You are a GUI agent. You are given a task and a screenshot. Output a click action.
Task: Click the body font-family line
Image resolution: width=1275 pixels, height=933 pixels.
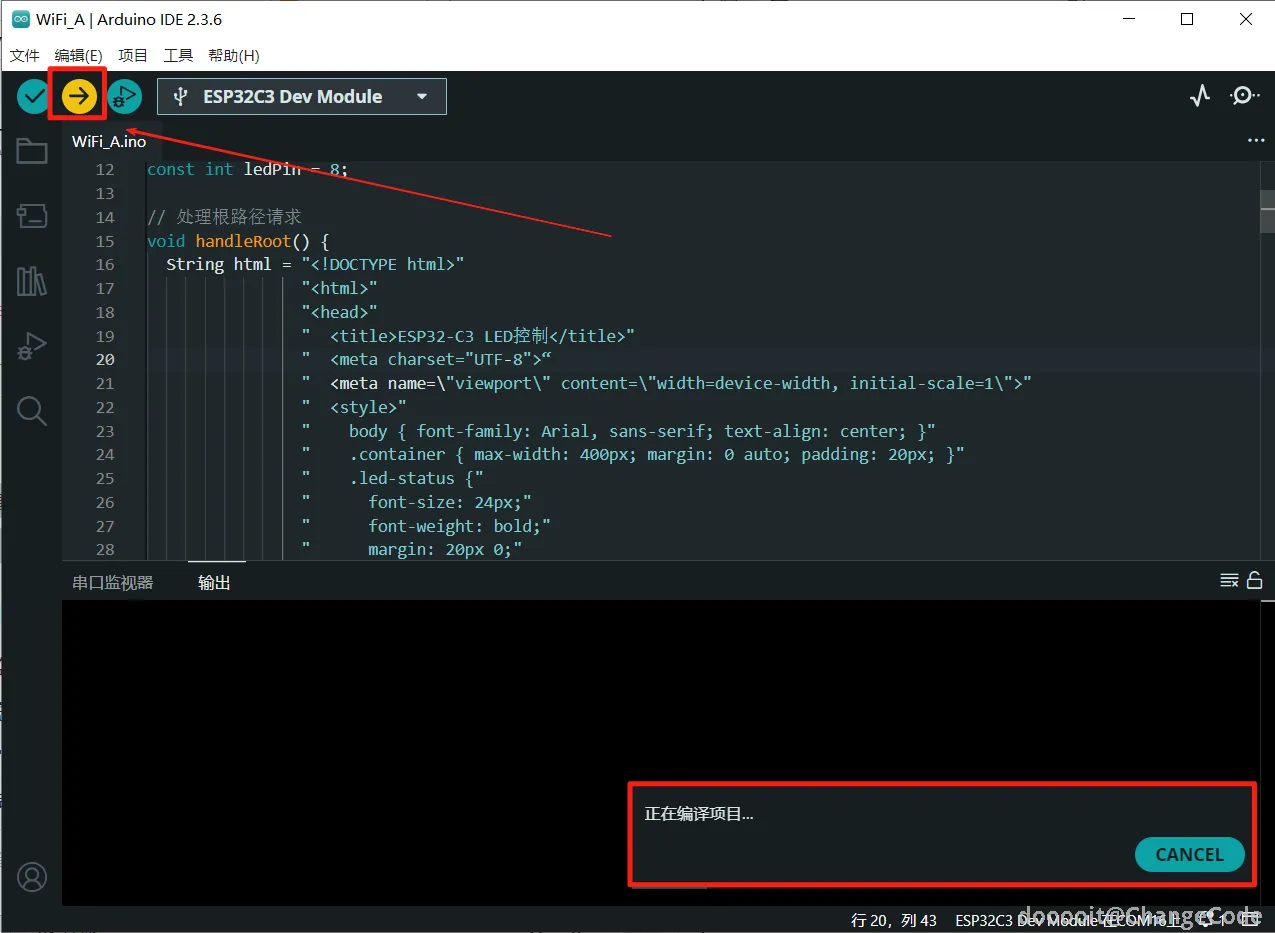pos(618,432)
